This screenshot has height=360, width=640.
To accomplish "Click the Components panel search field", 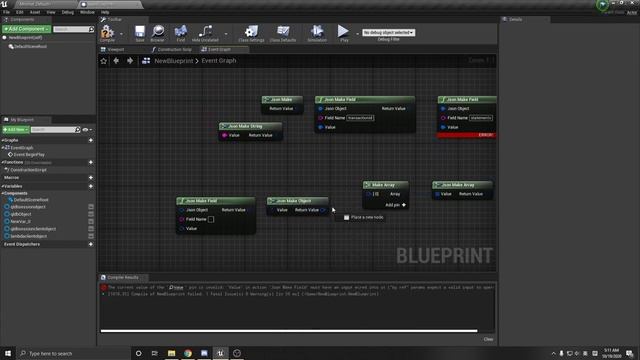I will [x=73, y=29].
